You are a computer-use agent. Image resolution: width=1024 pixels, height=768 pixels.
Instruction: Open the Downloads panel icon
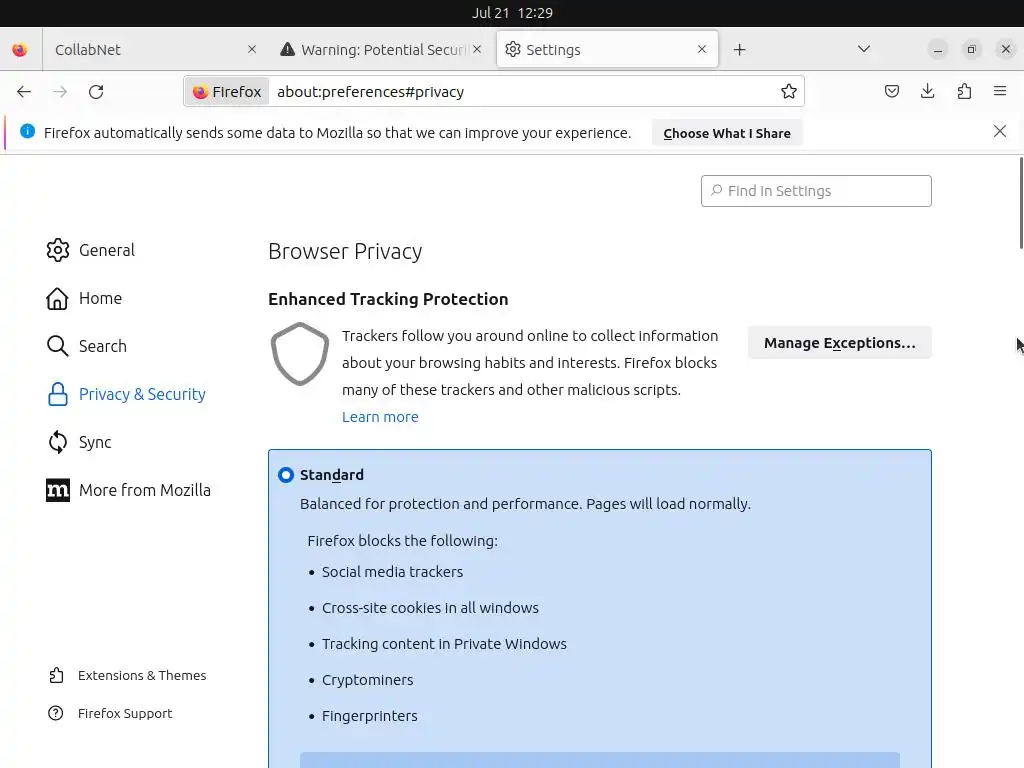[928, 92]
